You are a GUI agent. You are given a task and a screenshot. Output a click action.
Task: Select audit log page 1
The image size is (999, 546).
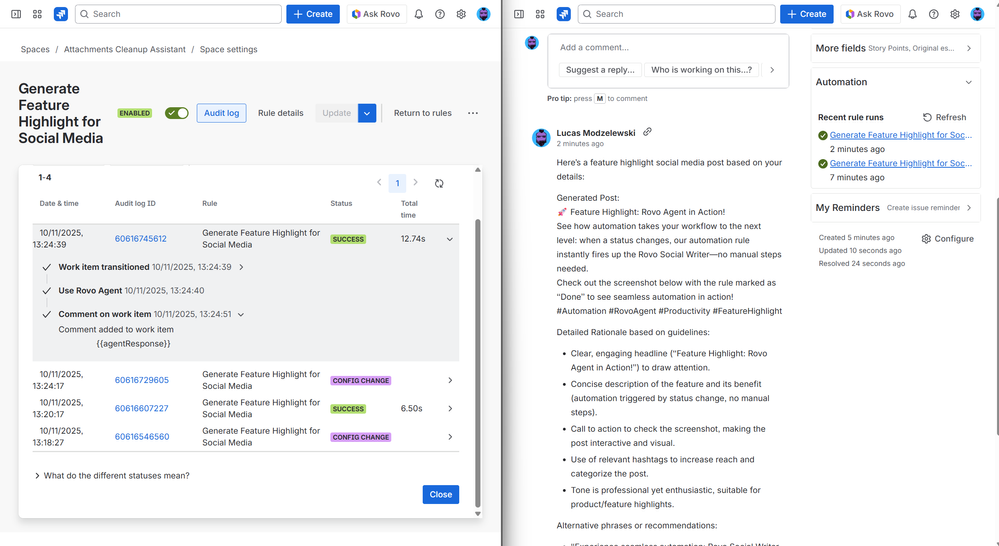click(x=398, y=183)
